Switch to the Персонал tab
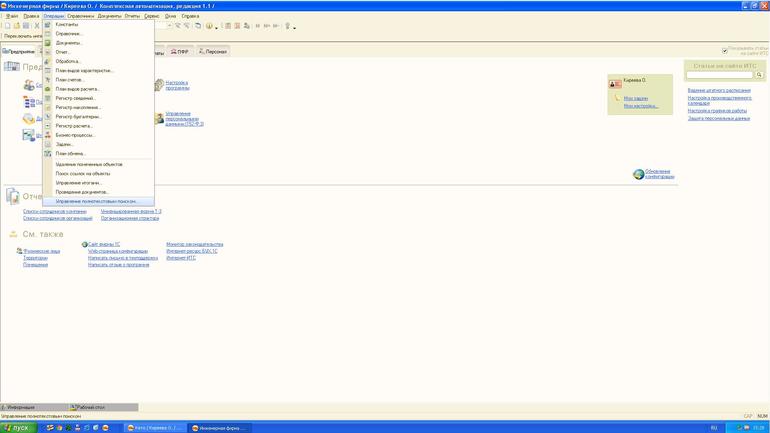 213,51
